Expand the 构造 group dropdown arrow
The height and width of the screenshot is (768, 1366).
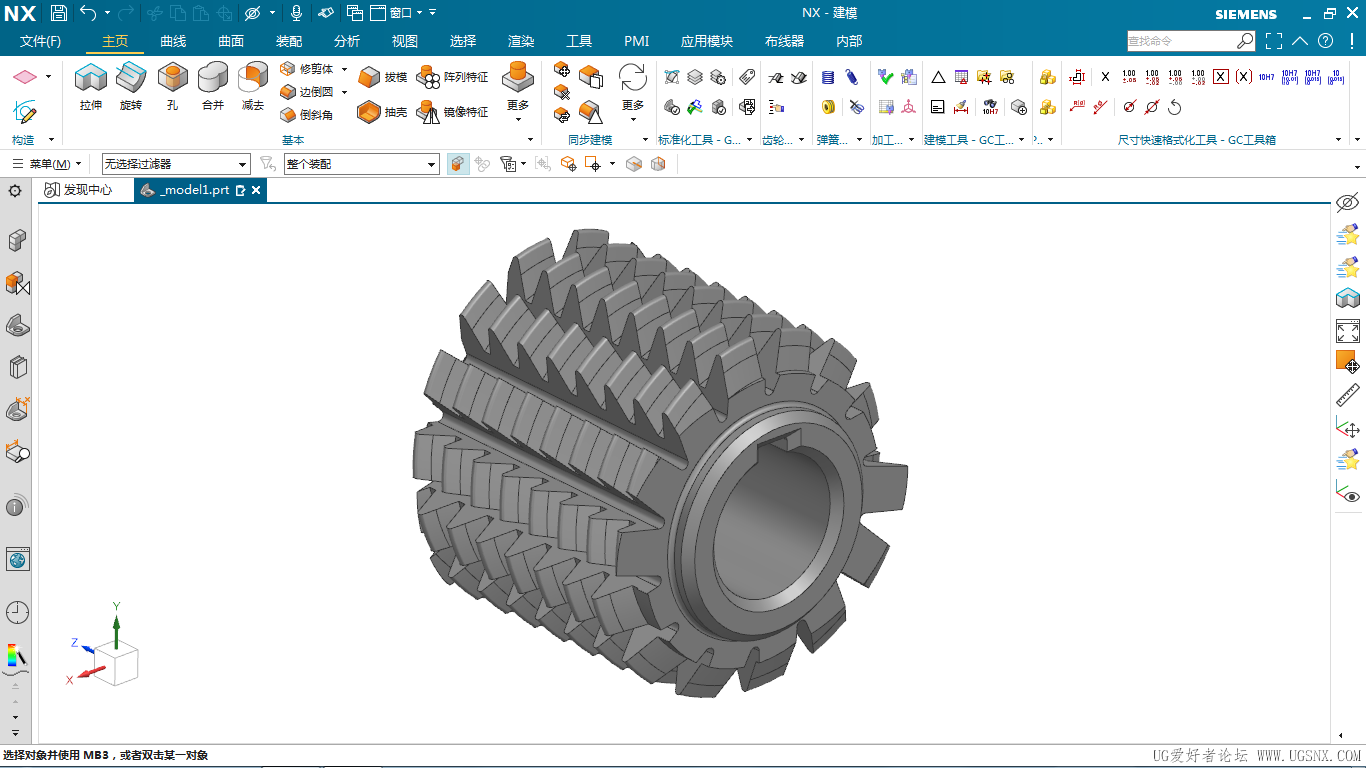(51, 140)
